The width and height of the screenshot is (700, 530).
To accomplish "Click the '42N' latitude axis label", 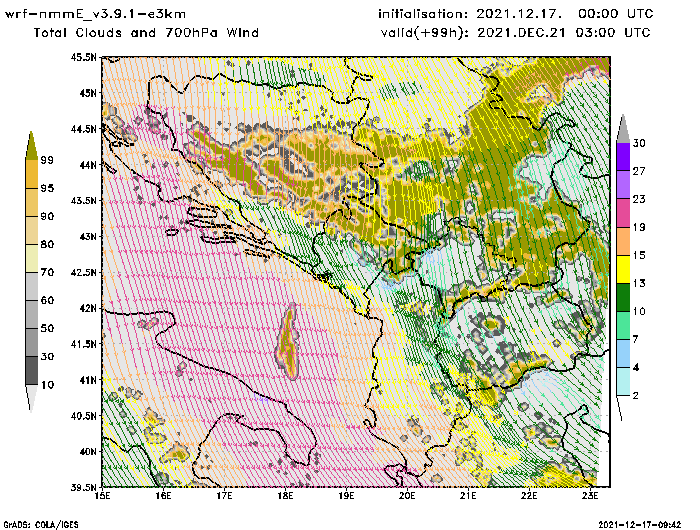I will (88, 308).
